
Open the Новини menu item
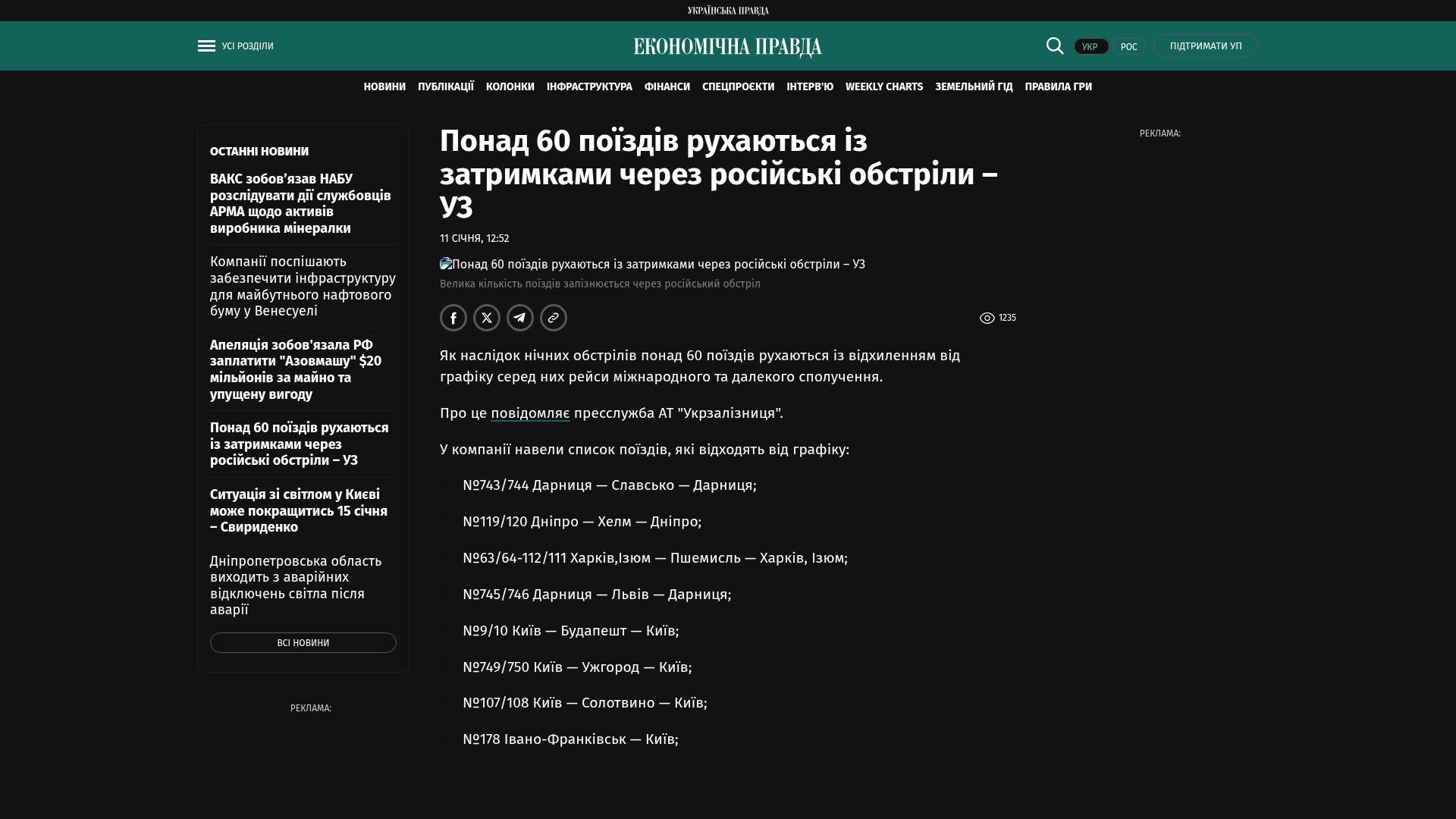pyautogui.click(x=384, y=87)
